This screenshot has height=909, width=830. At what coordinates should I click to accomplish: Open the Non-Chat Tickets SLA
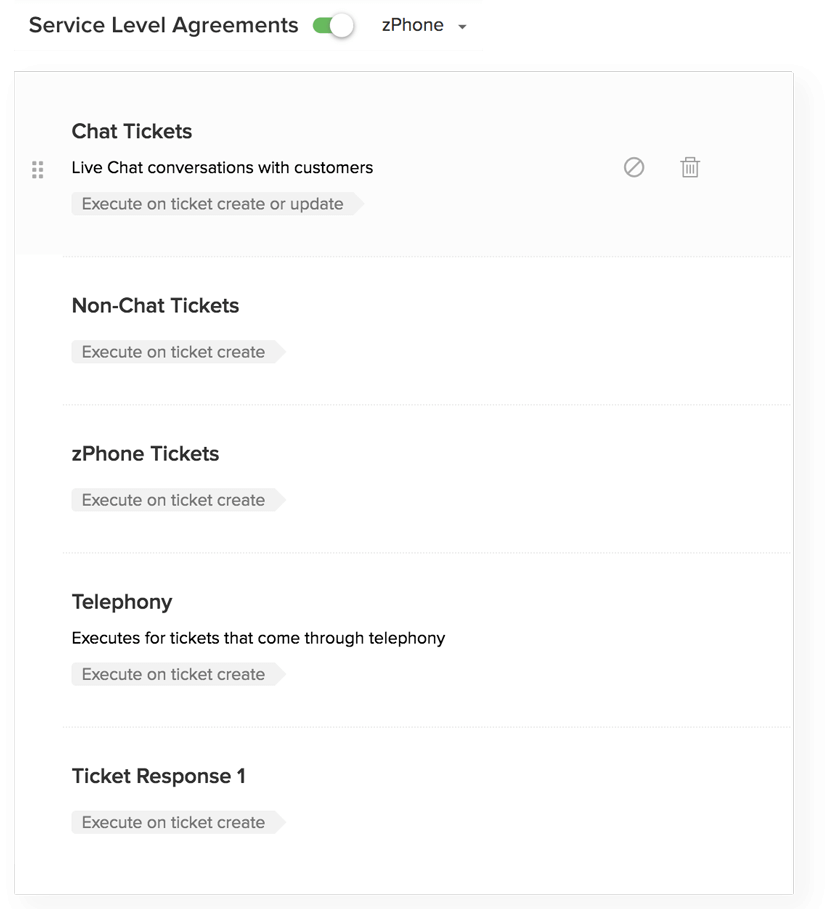pyautogui.click(x=155, y=306)
